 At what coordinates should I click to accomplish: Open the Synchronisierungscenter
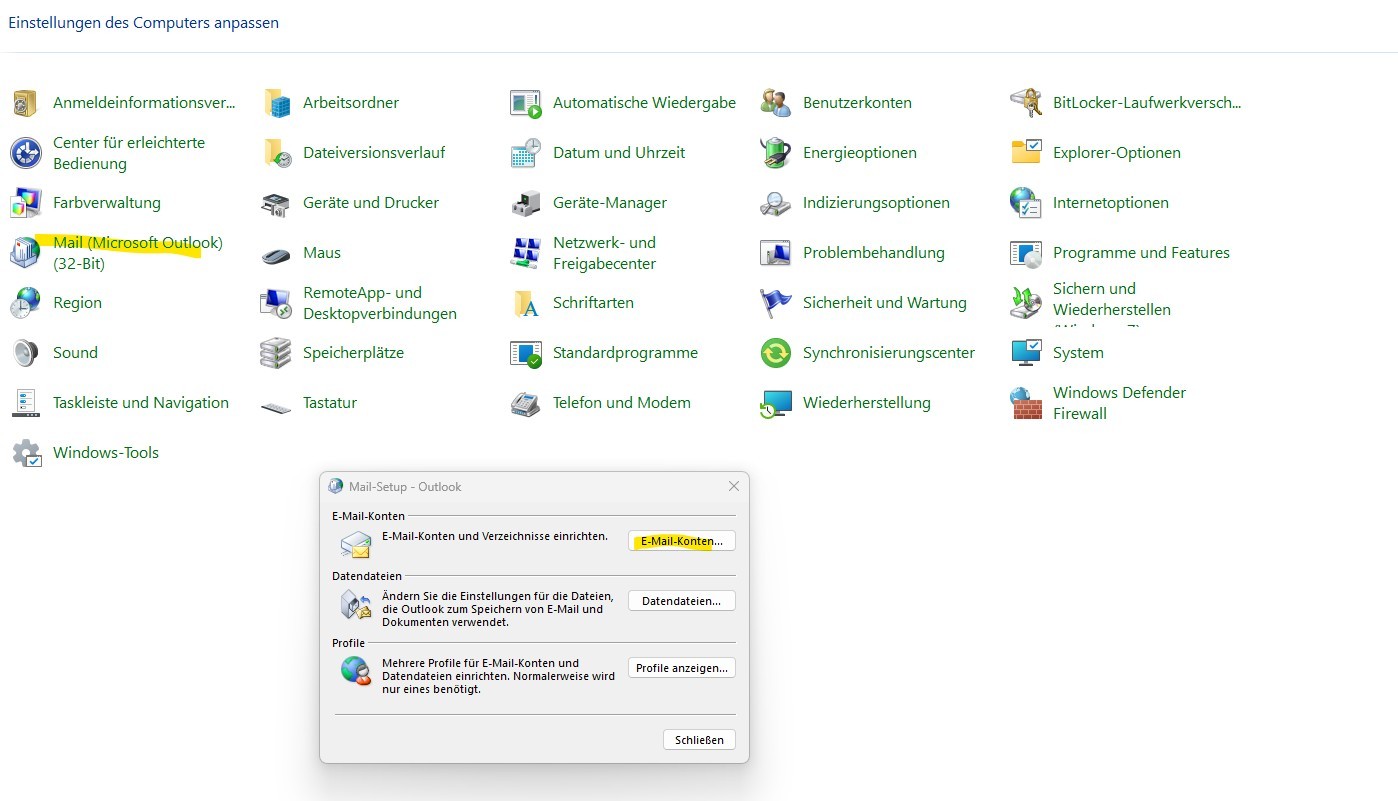click(889, 352)
